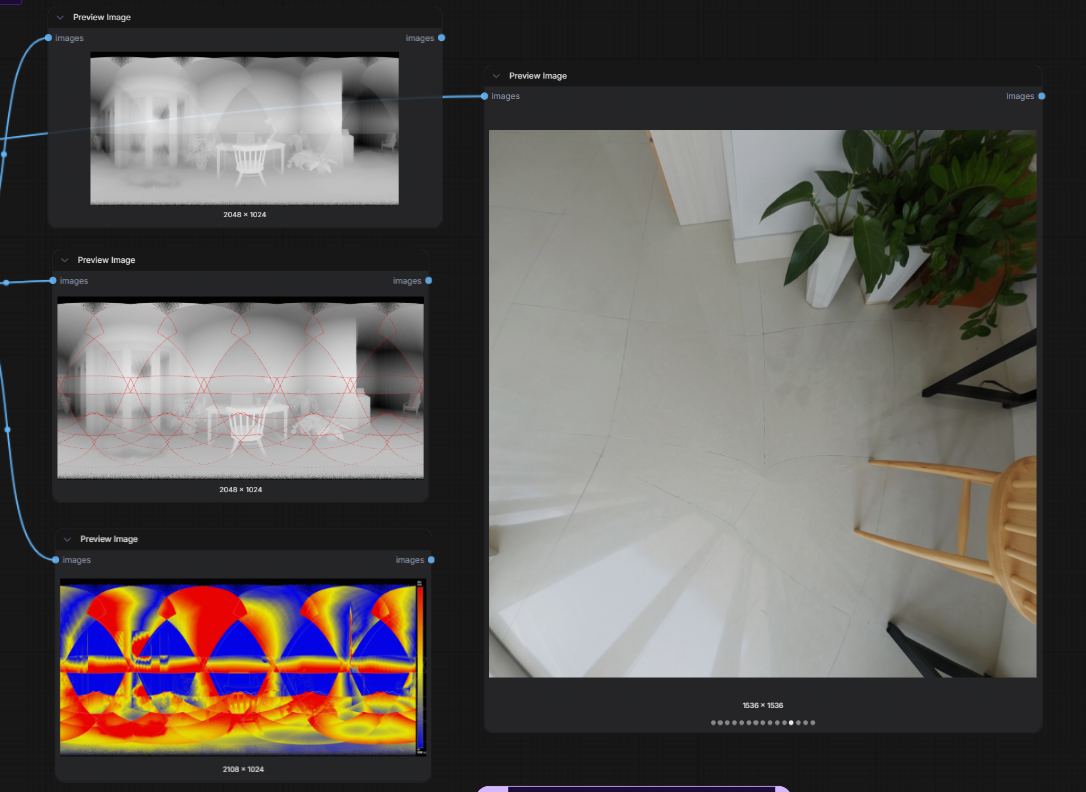Select the Preview Image title of the red-line node
Image resolution: width=1086 pixels, height=792 pixels.
(x=106, y=260)
